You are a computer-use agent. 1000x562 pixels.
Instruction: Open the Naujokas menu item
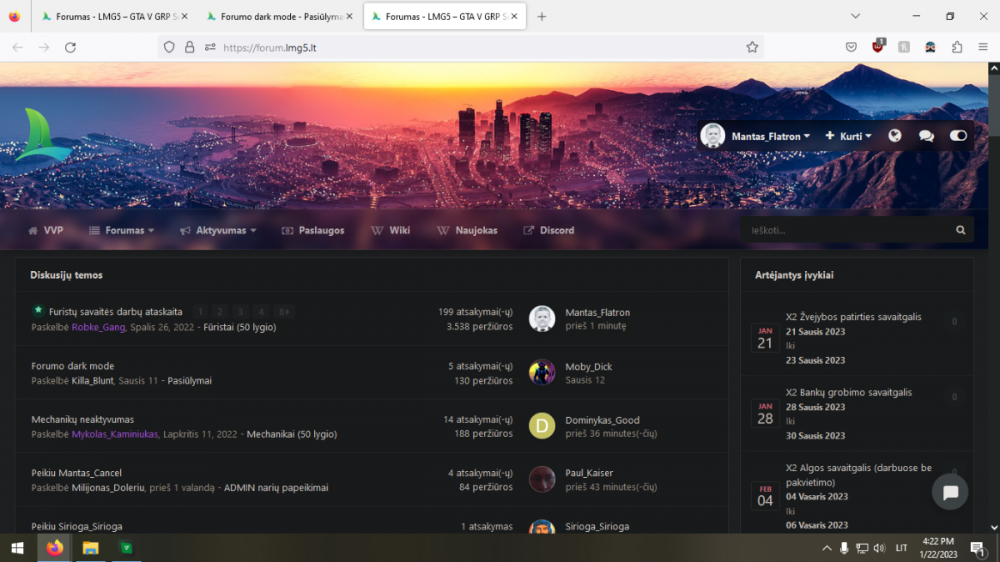click(x=467, y=230)
